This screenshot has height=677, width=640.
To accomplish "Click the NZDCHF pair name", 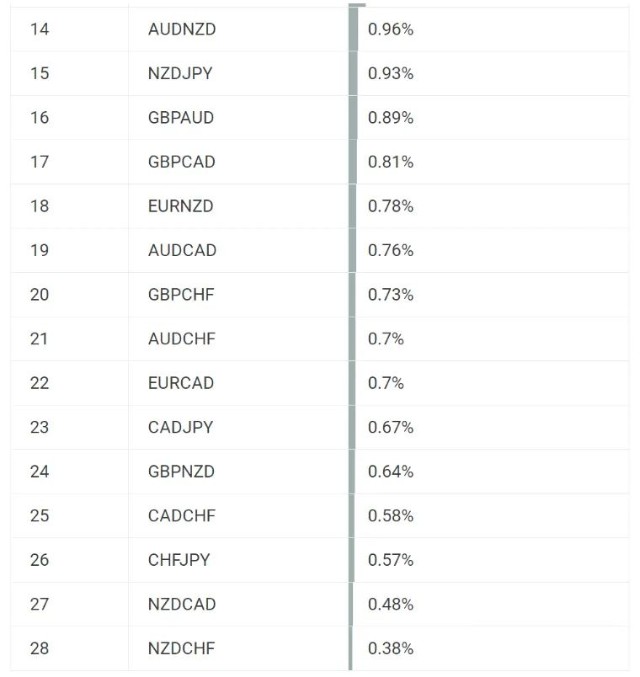I will point(181,648).
